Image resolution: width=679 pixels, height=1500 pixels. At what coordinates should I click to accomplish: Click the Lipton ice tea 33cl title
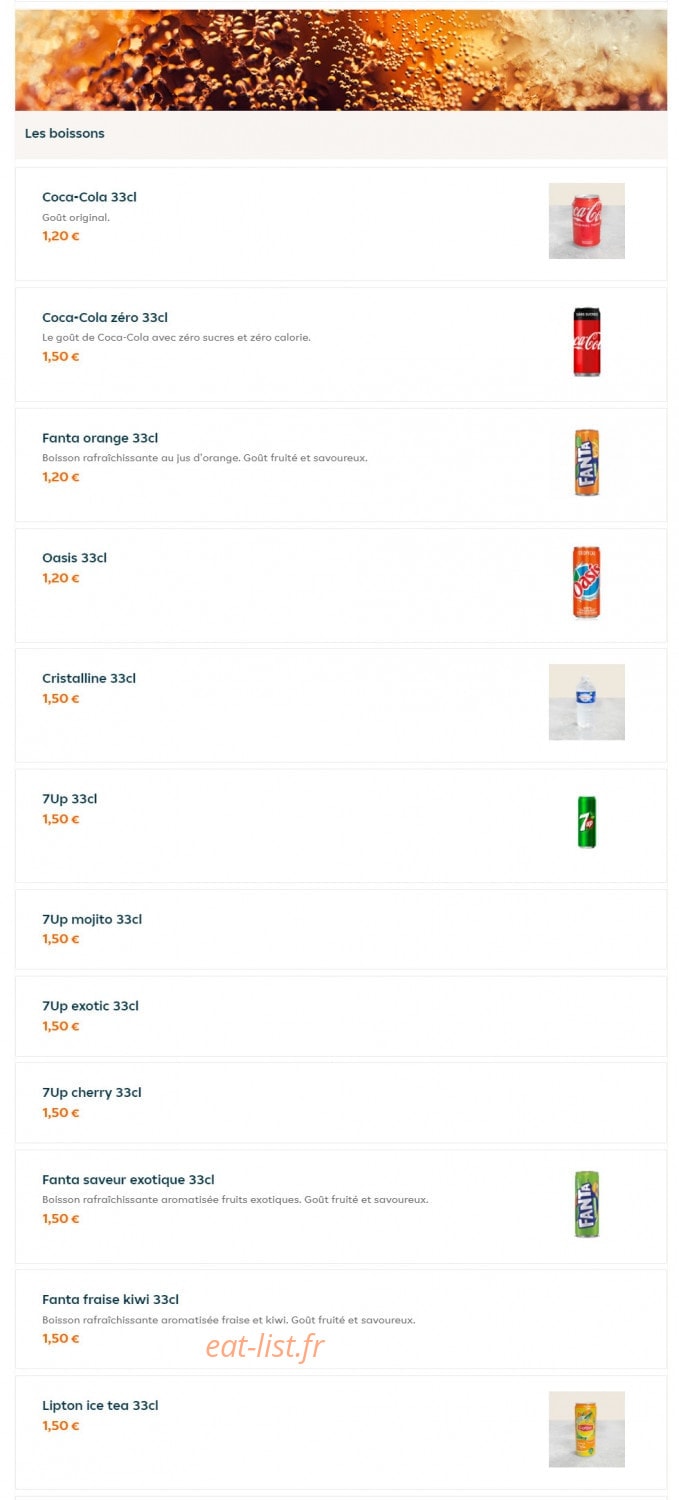coord(100,1405)
